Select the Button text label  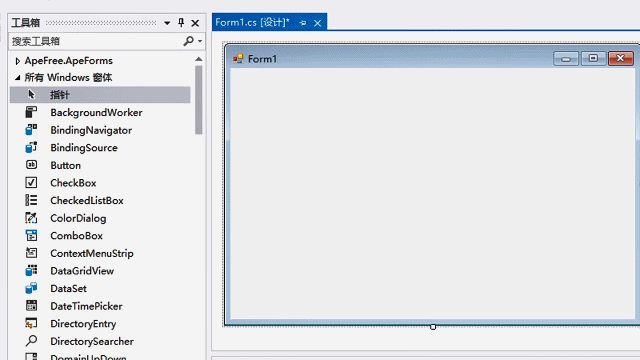[x=65, y=165]
